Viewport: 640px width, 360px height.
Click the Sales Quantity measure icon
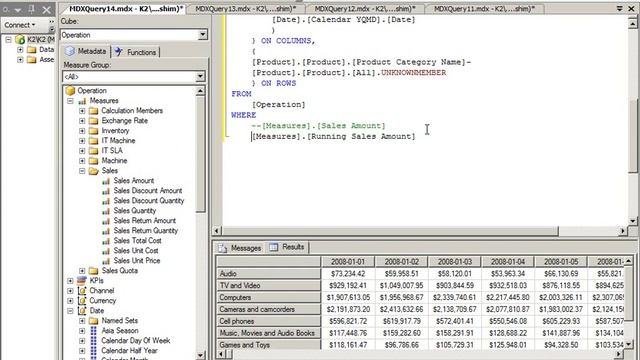pos(106,211)
